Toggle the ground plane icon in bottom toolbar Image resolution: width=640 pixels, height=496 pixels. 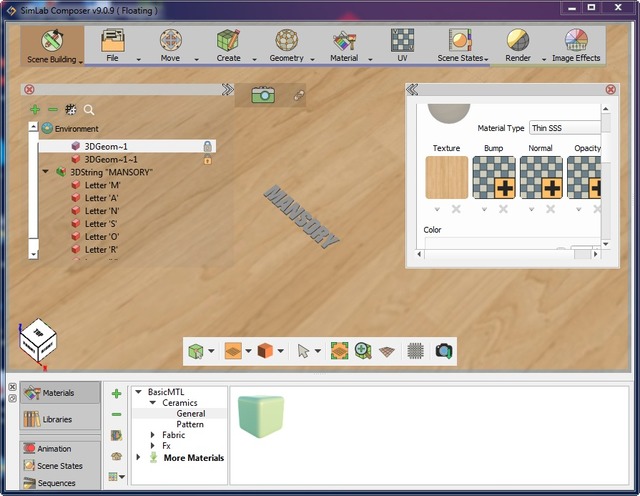233,351
